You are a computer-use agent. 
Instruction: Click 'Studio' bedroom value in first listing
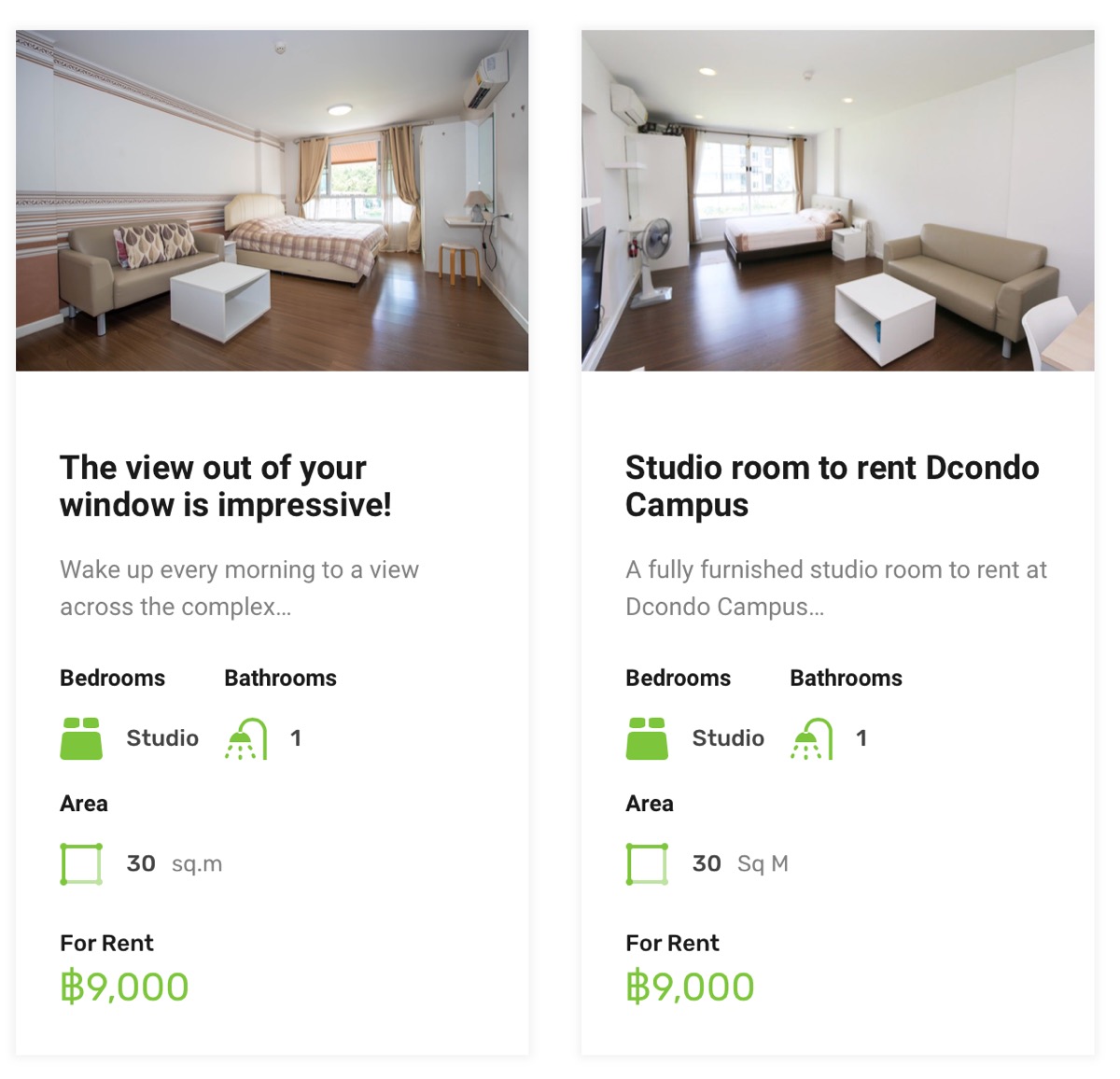click(x=162, y=738)
